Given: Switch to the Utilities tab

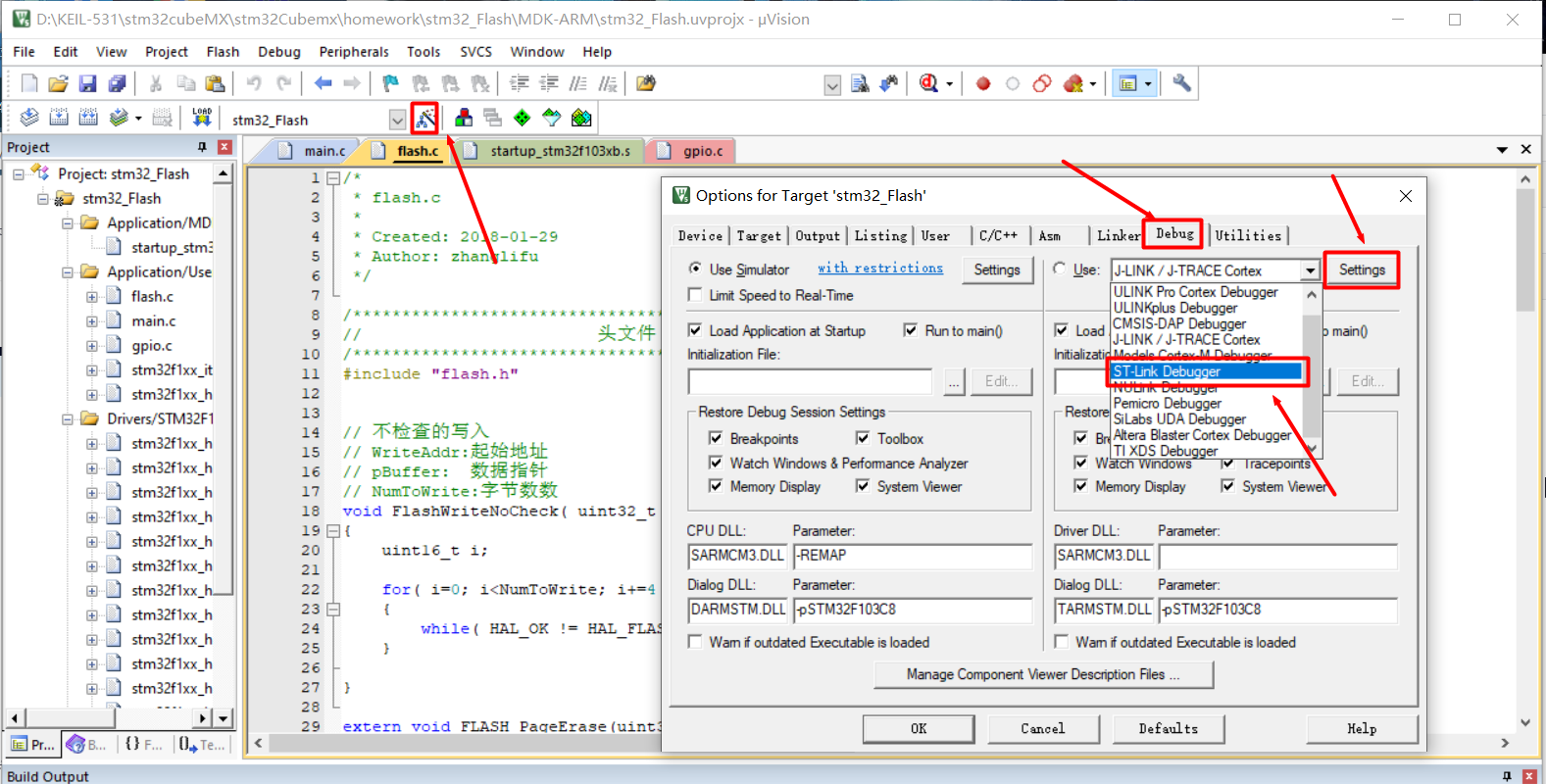Looking at the screenshot, I should click(1248, 236).
